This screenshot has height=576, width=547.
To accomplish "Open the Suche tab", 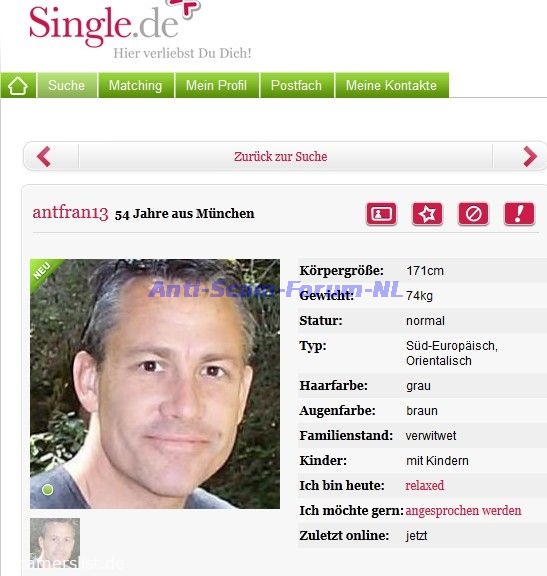I will [x=67, y=86].
